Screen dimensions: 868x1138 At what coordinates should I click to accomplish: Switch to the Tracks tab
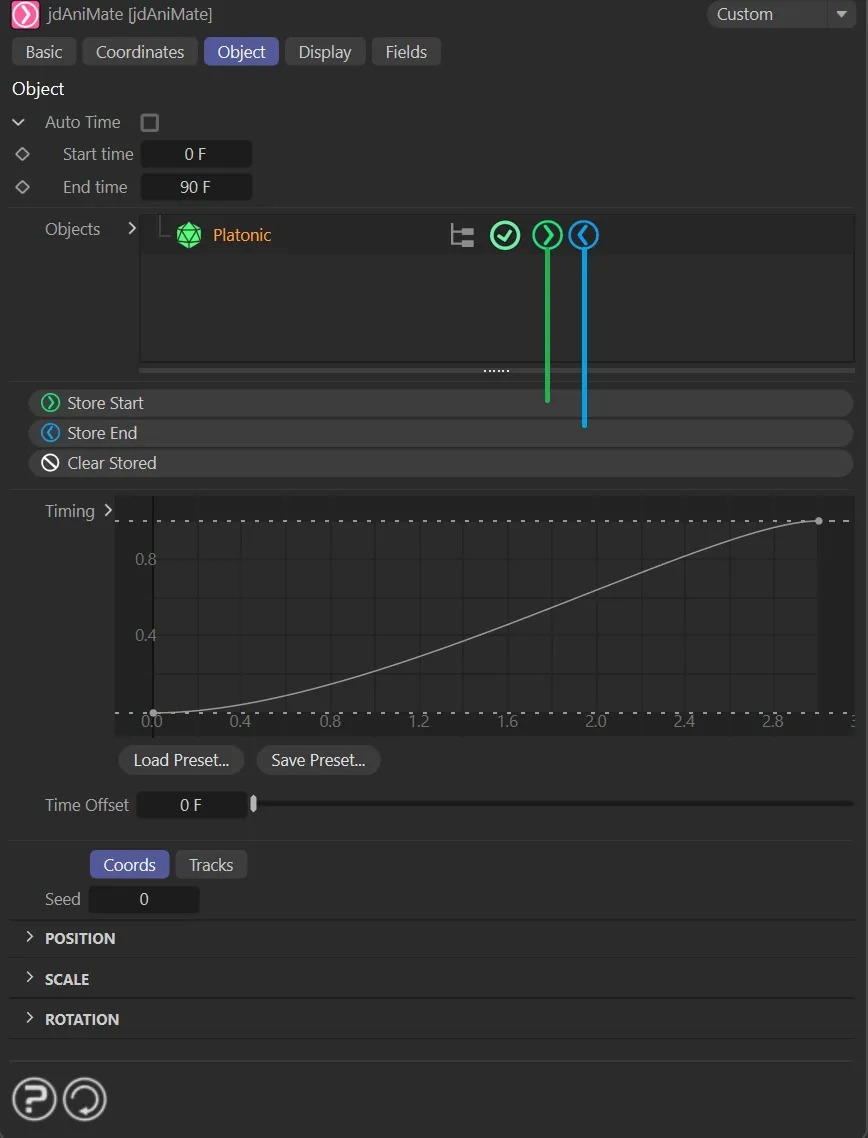210,864
